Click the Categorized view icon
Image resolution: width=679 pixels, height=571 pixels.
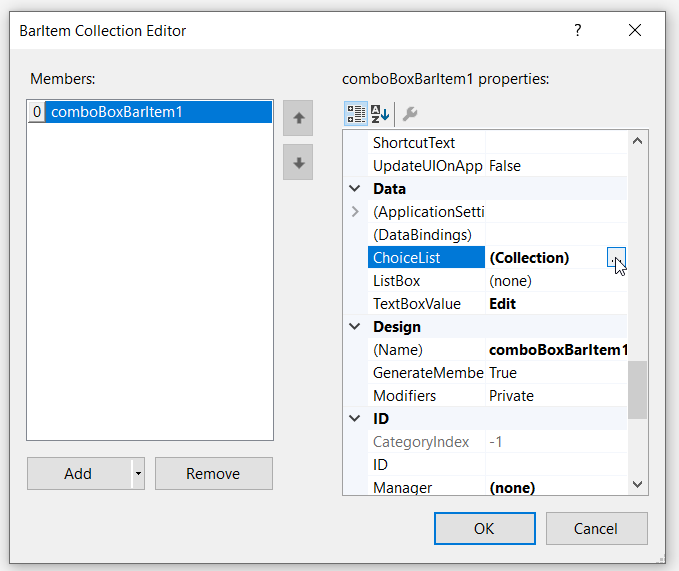tap(355, 113)
